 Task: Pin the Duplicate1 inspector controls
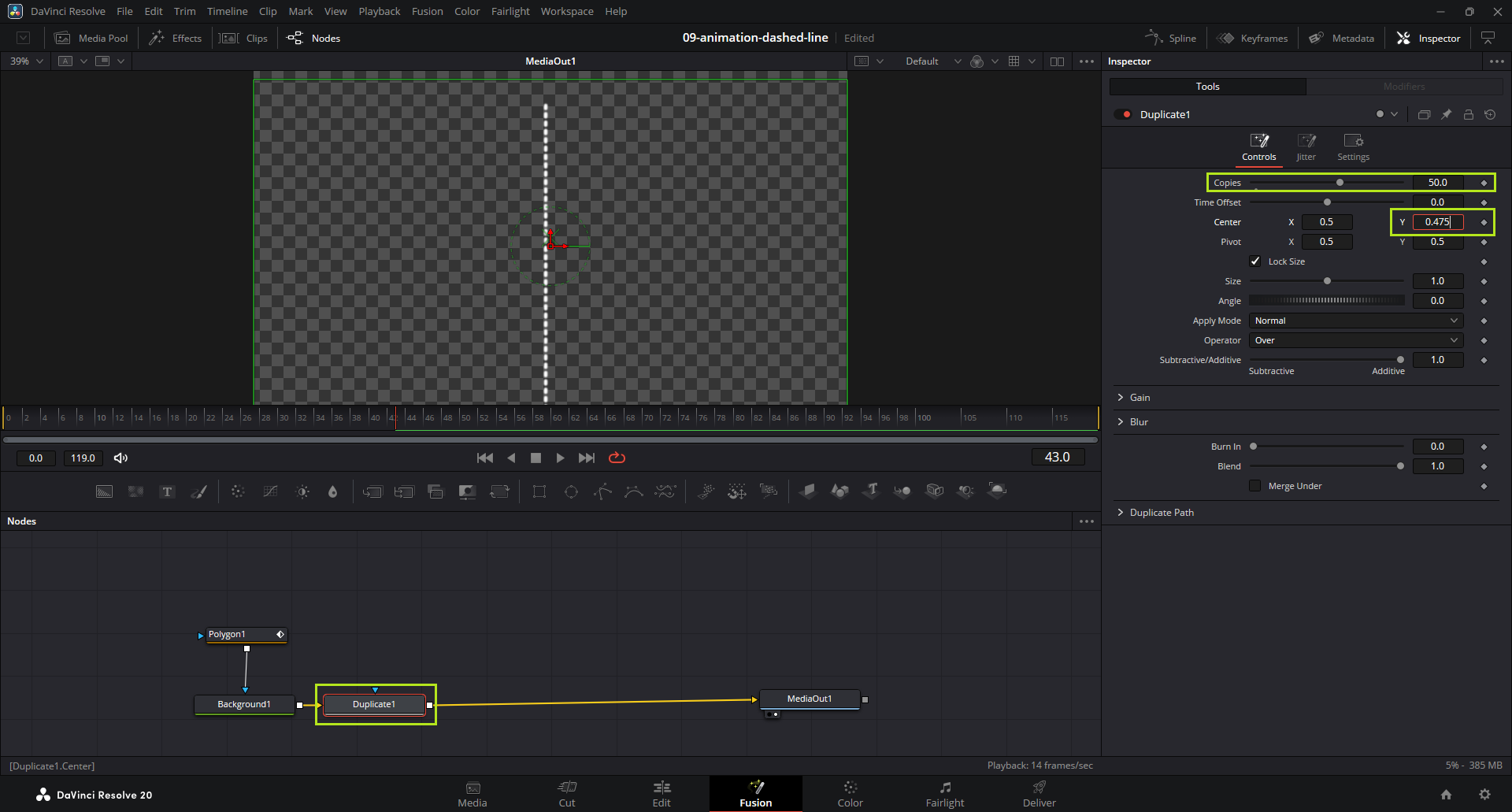1446,115
